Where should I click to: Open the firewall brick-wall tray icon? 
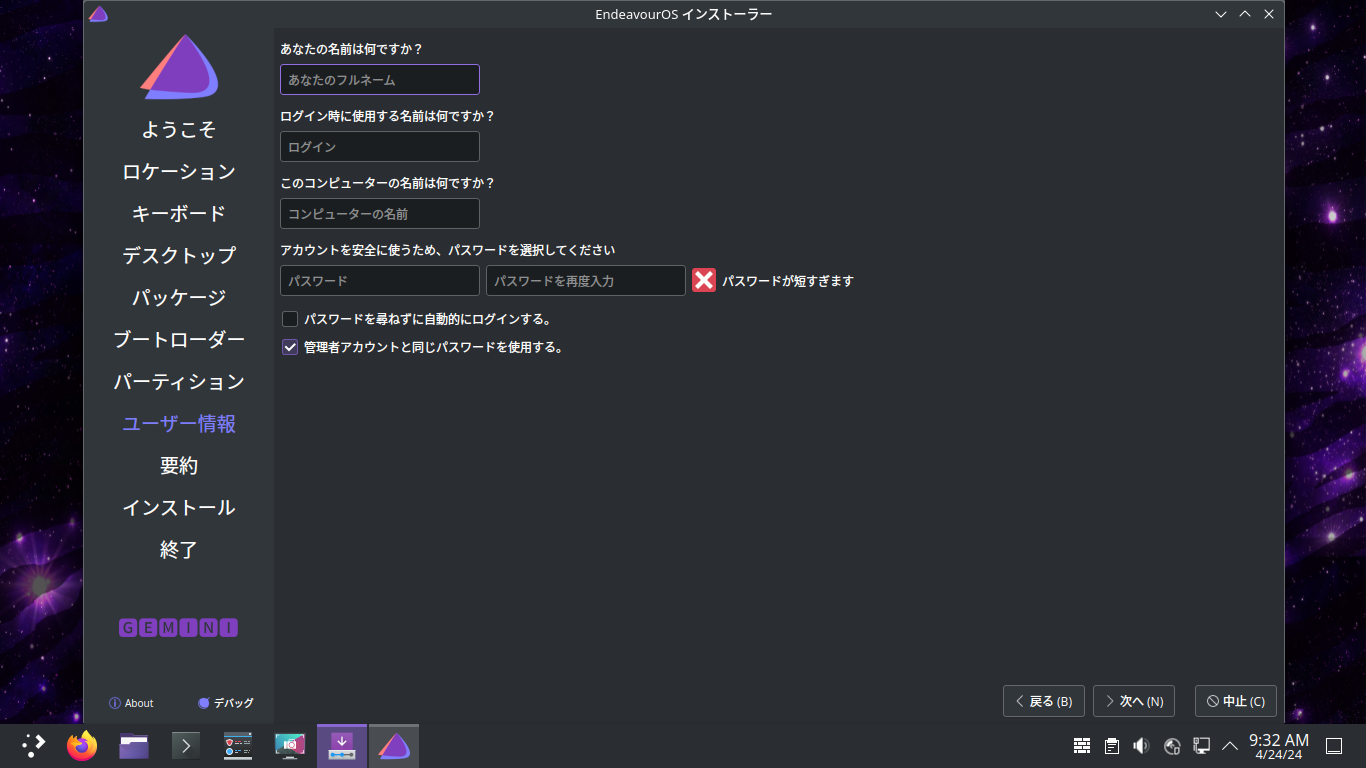(x=1082, y=745)
